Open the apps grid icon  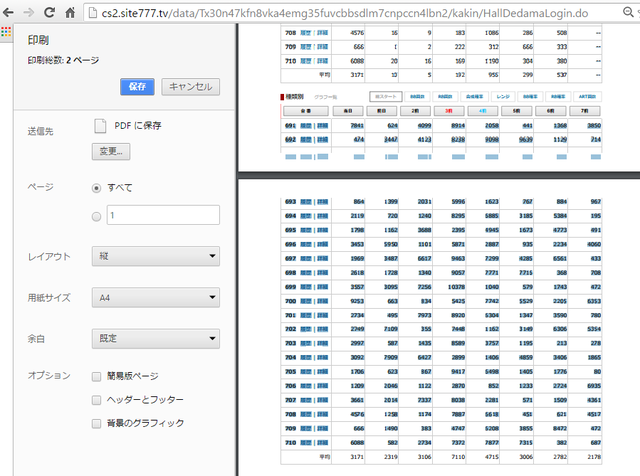tap(6, 31)
